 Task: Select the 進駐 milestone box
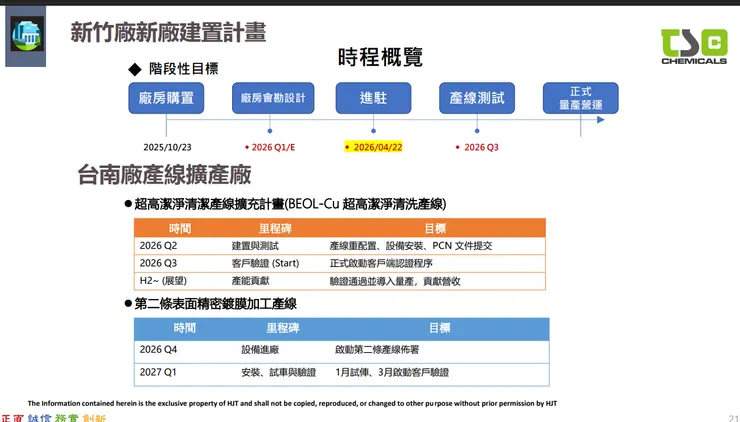373,98
